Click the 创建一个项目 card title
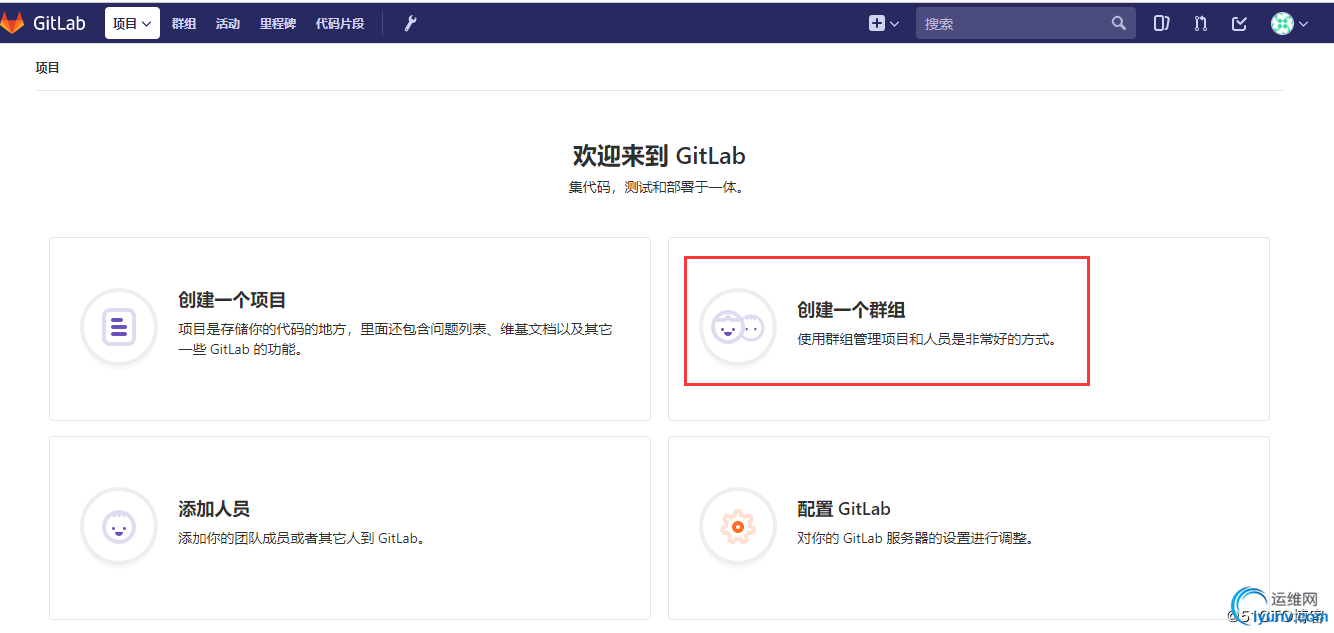 pos(232,300)
